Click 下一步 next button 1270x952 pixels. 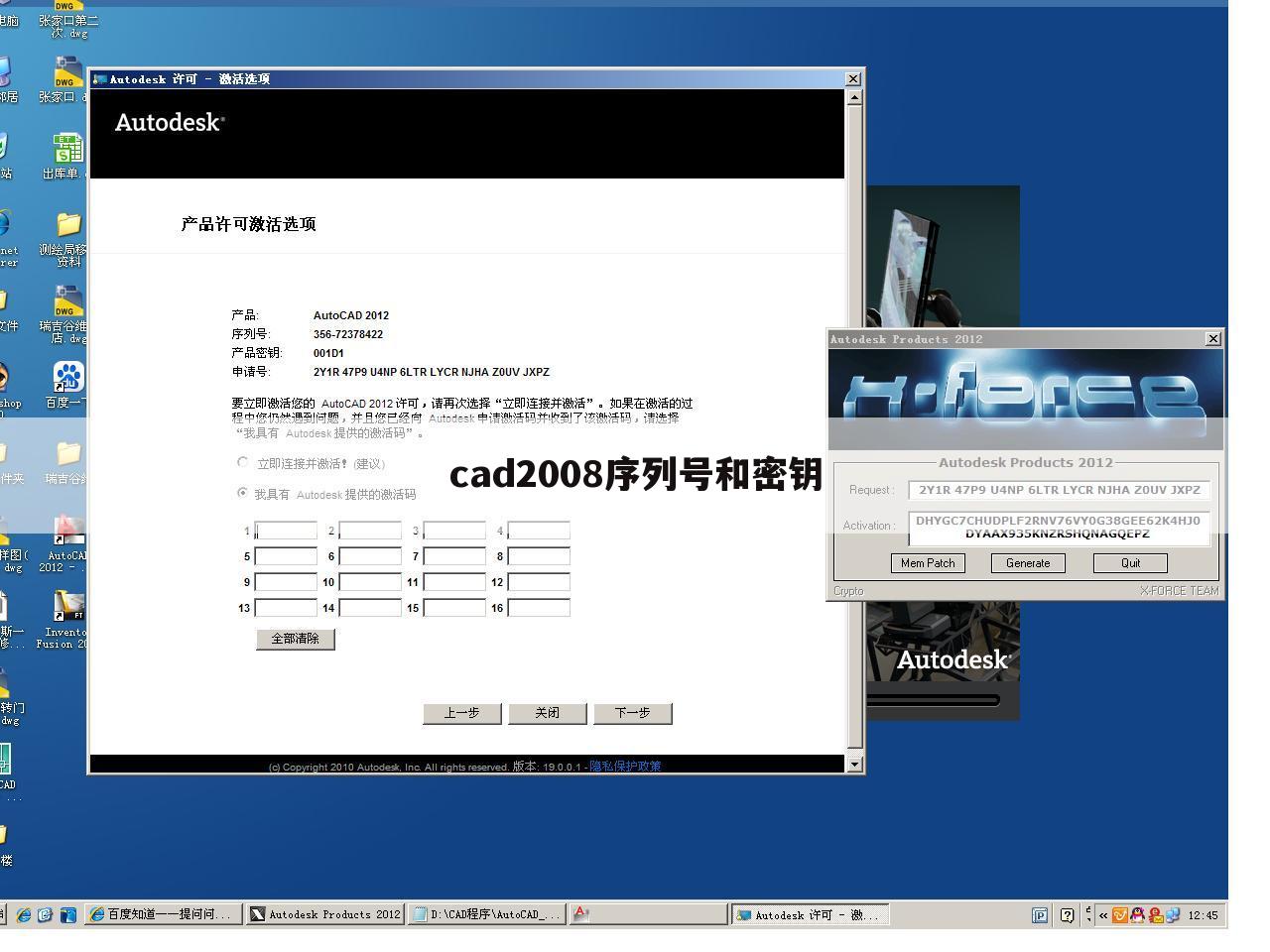(x=633, y=713)
